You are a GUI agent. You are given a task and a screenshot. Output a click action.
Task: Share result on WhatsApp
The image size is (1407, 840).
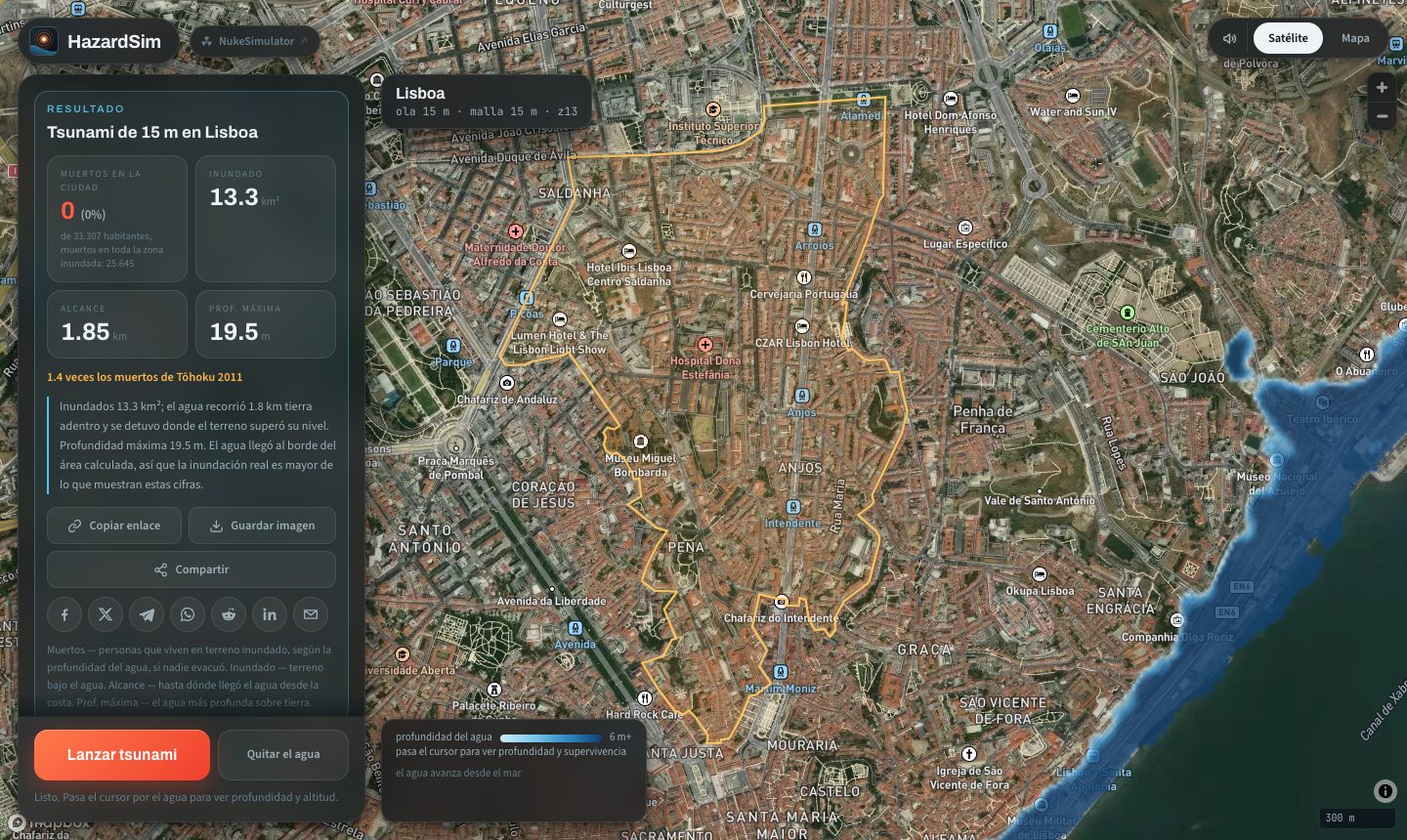(188, 614)
